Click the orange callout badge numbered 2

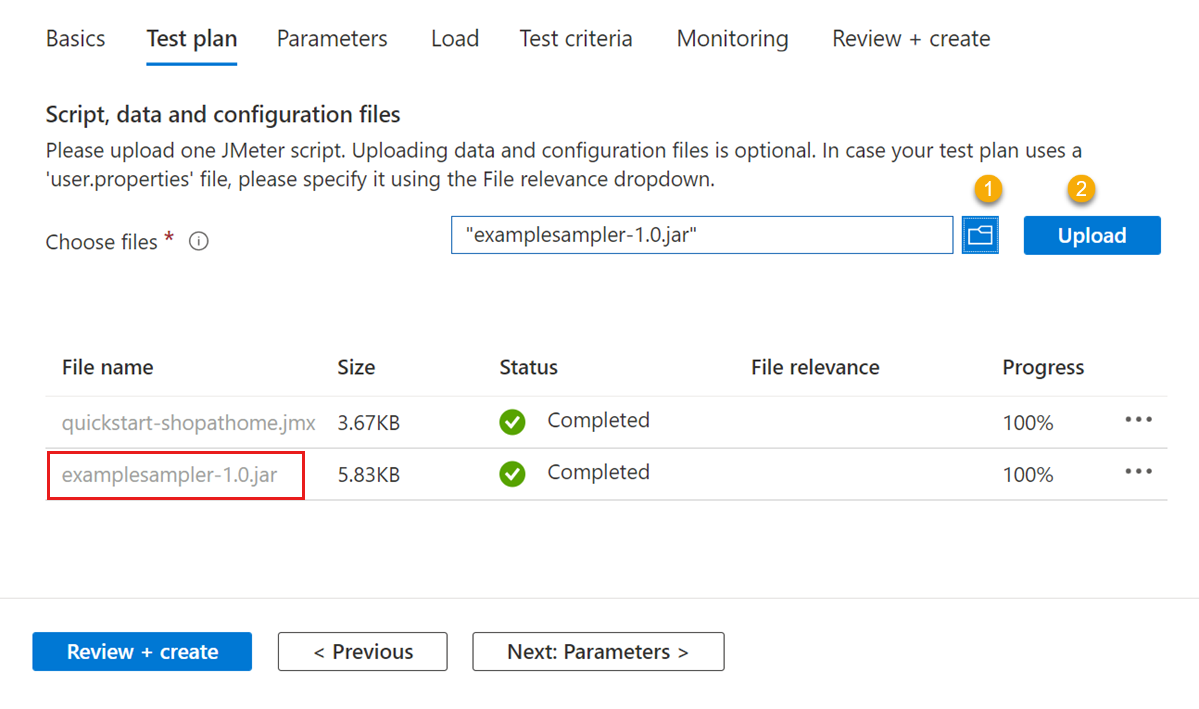point(1081,188)
